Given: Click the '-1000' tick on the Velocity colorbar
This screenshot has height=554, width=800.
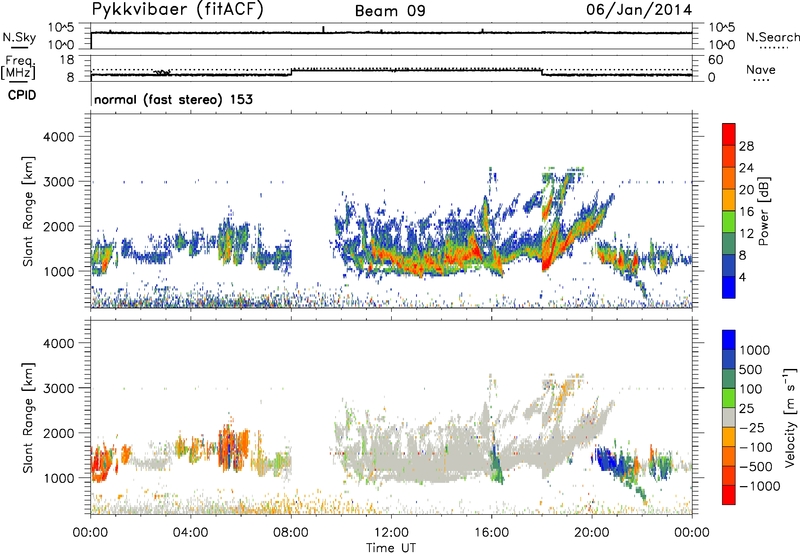Looking at the screenshot, I should (759, 486).
